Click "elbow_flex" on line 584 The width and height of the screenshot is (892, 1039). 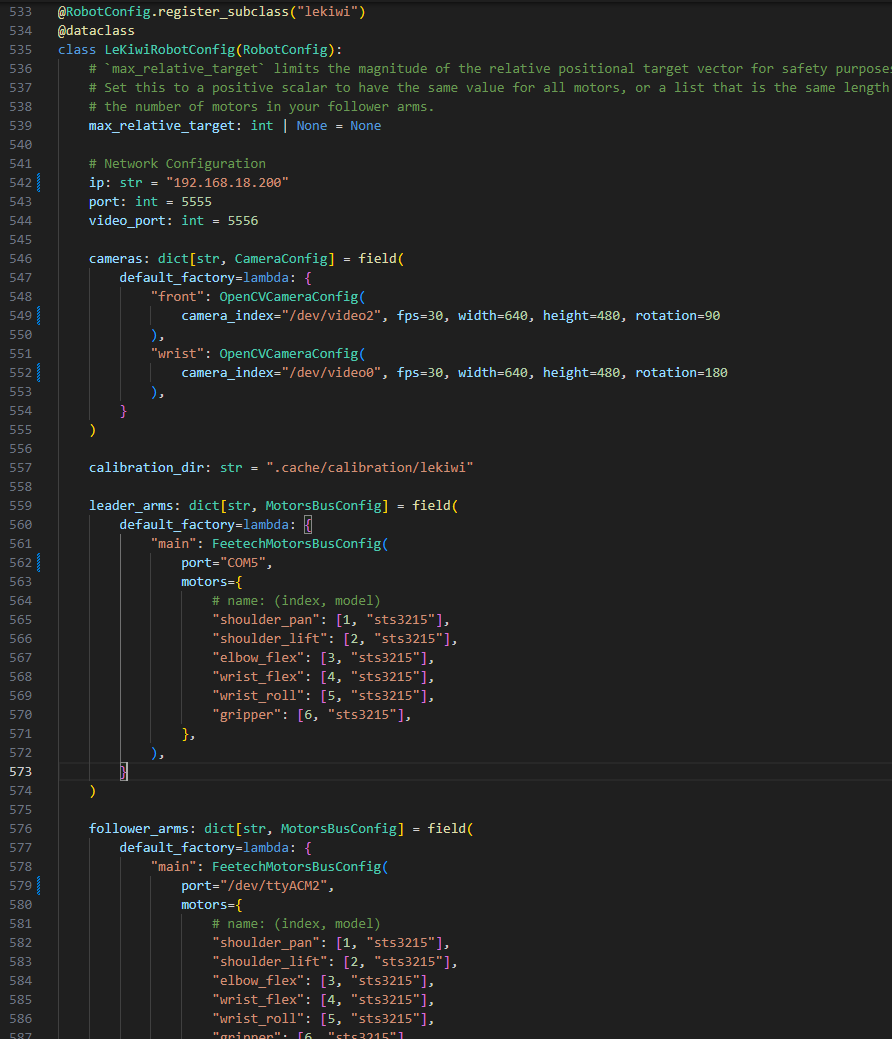258,981
